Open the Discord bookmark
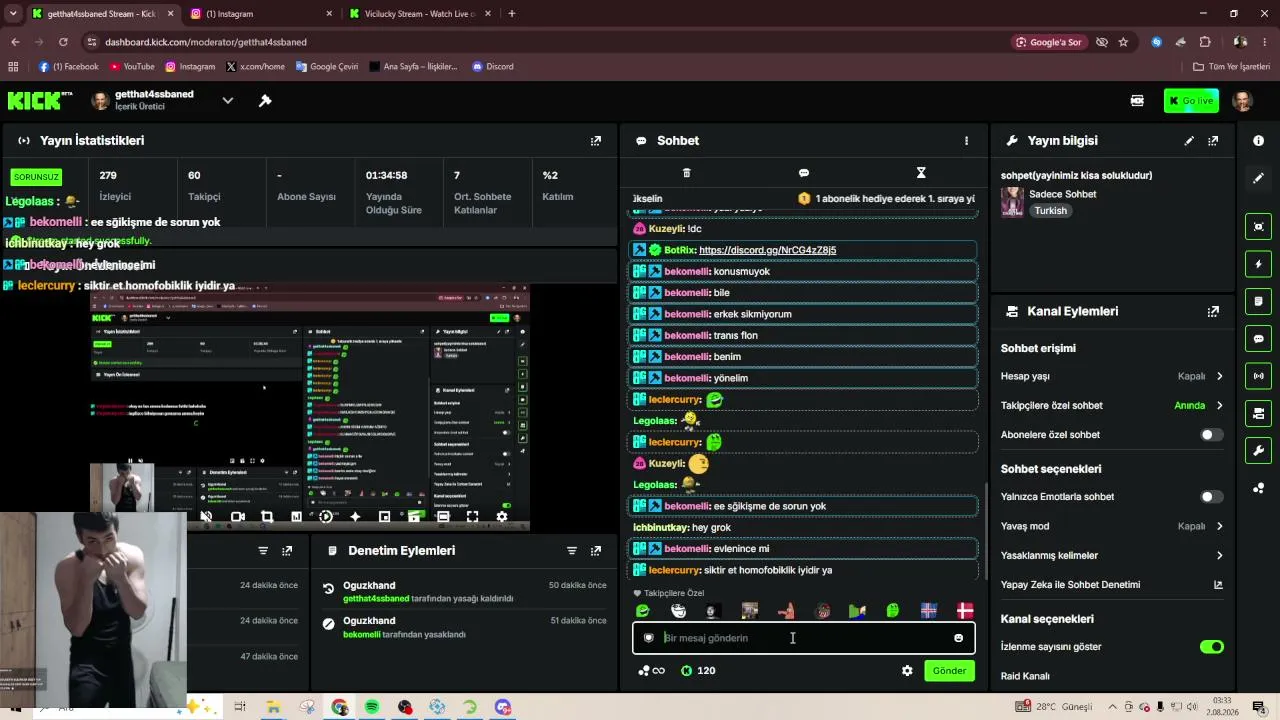1280x720 pixels. tap(493, 67)
